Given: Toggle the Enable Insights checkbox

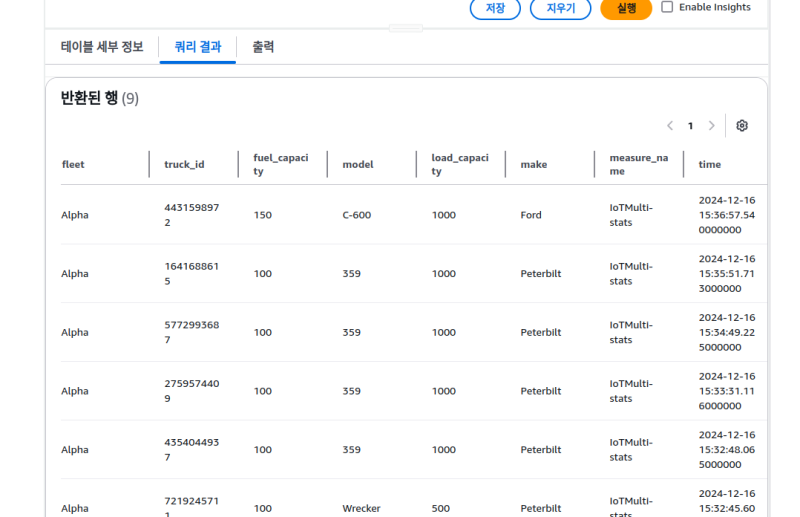Looking at the screenshot, I should [x=667, y=7].
